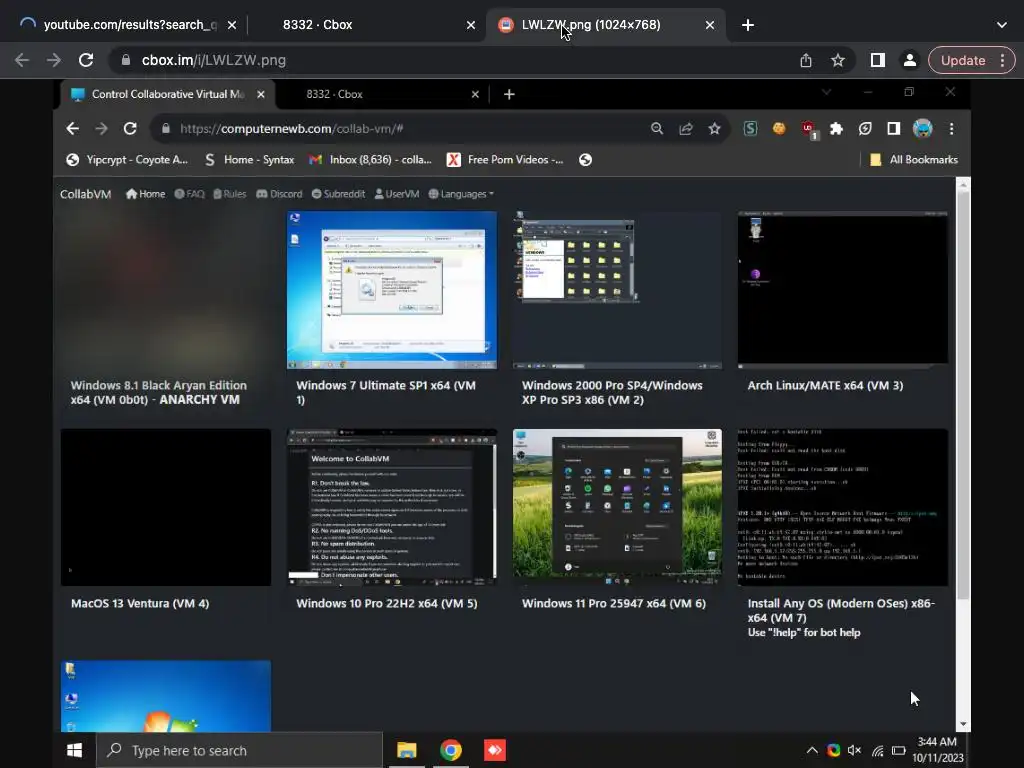Go to Home in CollabVM navbar
Screen dimensions: 1024x768
(x=145, y=194)
